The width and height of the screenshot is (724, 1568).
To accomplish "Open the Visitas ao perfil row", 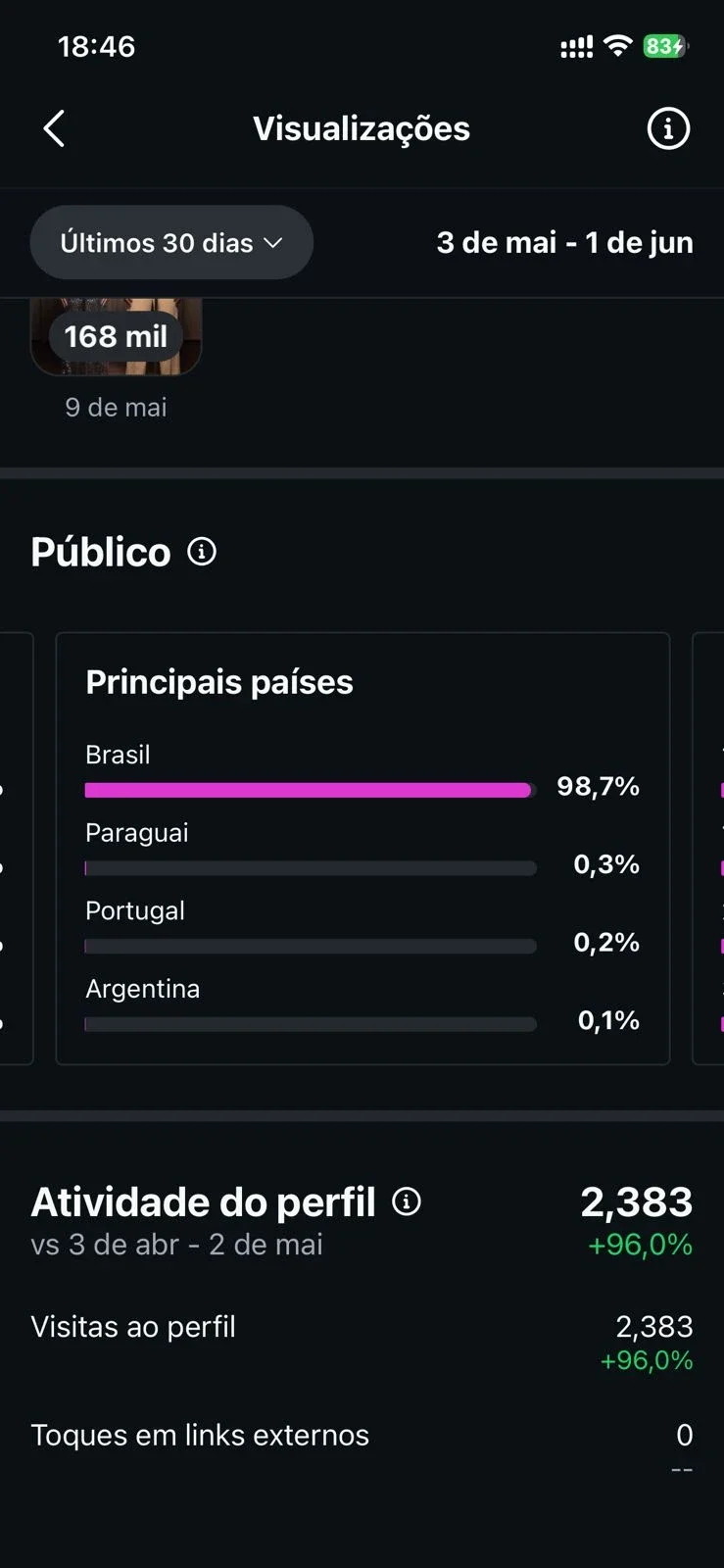I will (362, 1343).
